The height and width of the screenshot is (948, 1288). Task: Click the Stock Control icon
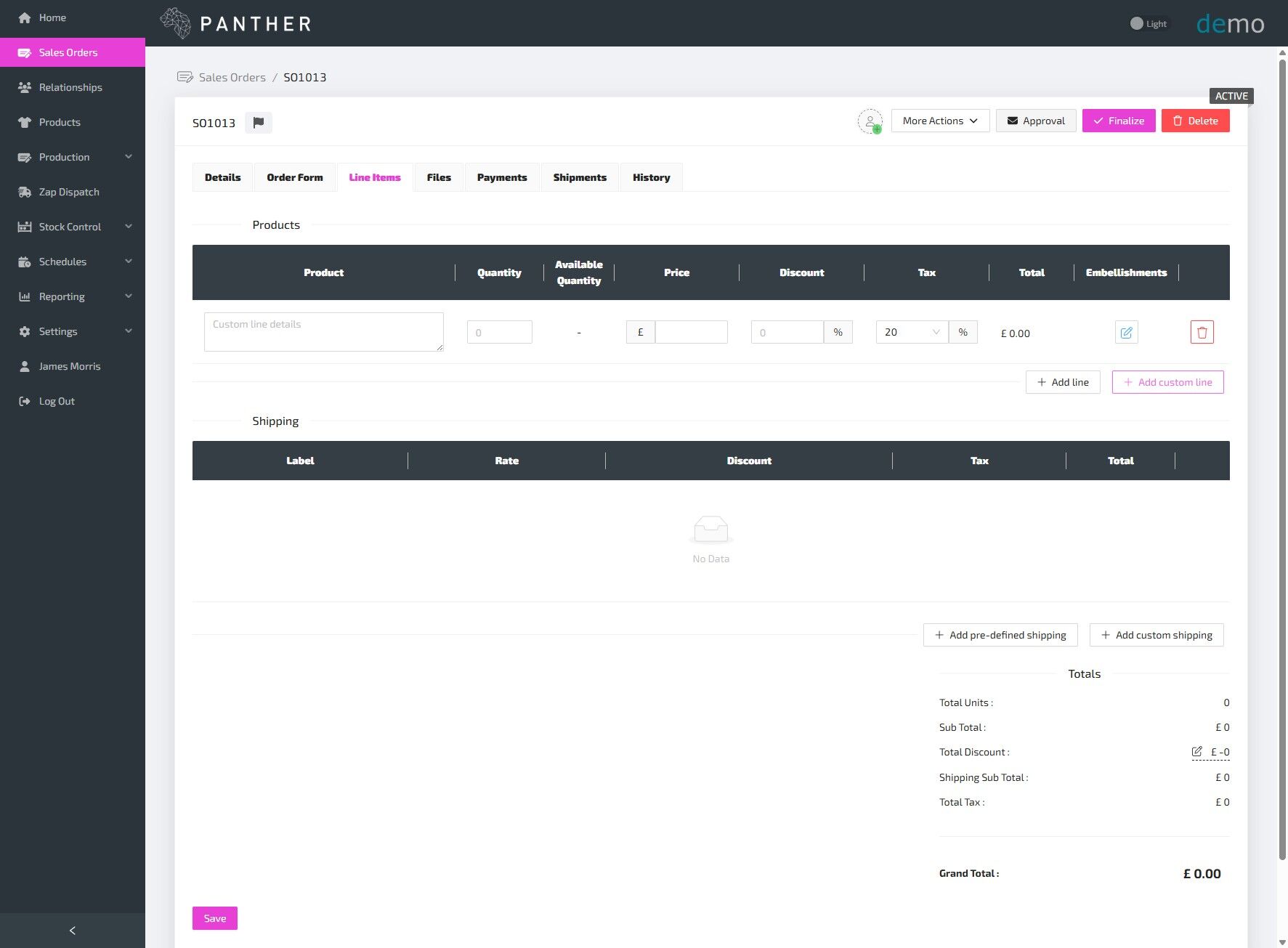pyautogui.click(x=25, y=227)
